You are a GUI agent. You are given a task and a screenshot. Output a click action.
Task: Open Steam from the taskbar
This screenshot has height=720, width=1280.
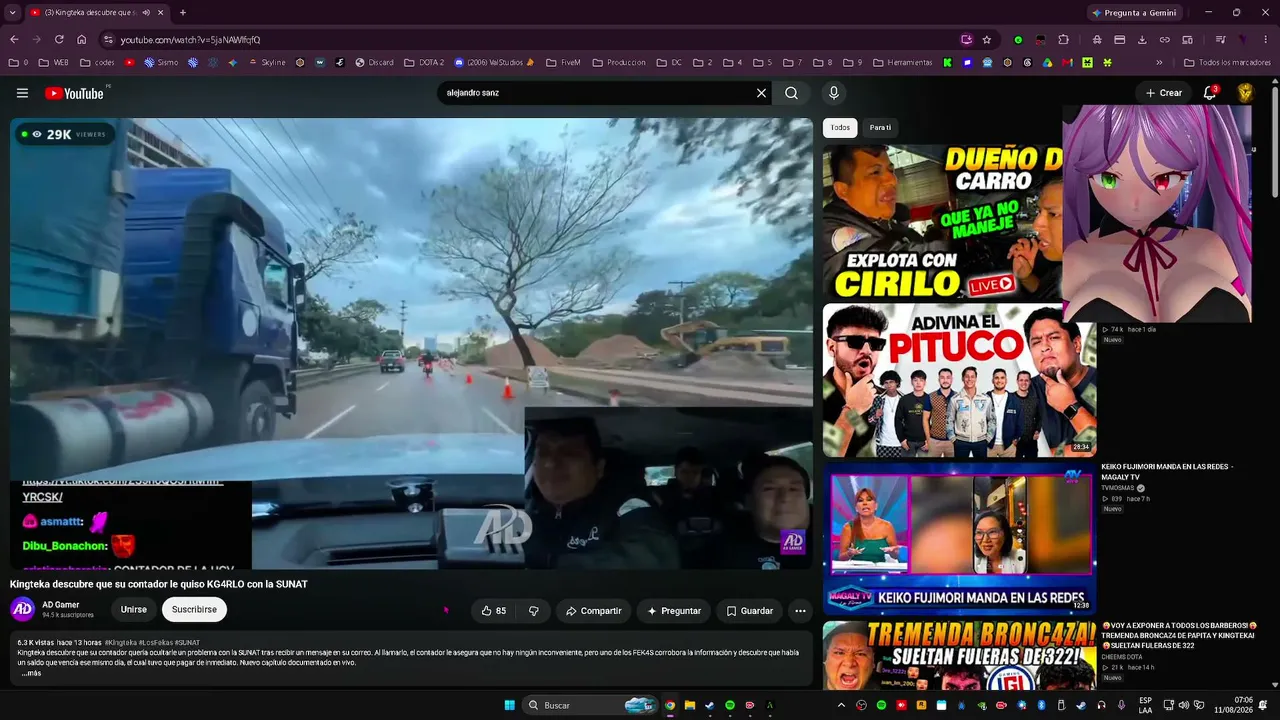click(710, 705)
